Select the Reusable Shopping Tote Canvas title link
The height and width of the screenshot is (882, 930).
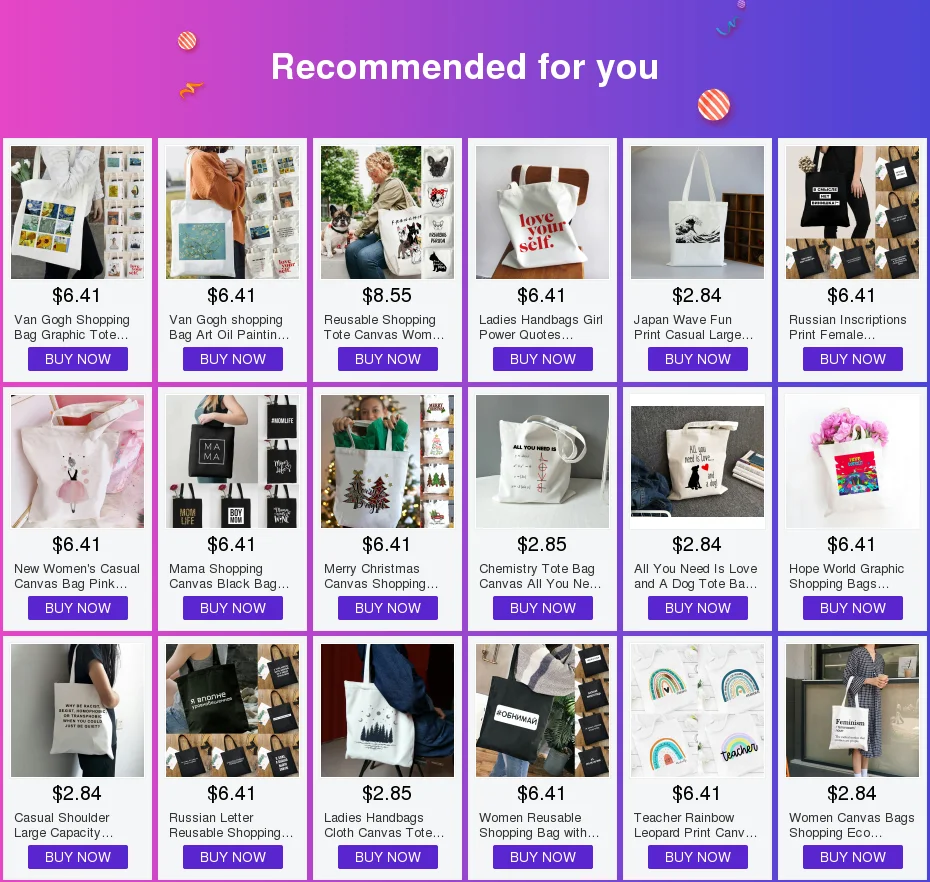[384, 327]
